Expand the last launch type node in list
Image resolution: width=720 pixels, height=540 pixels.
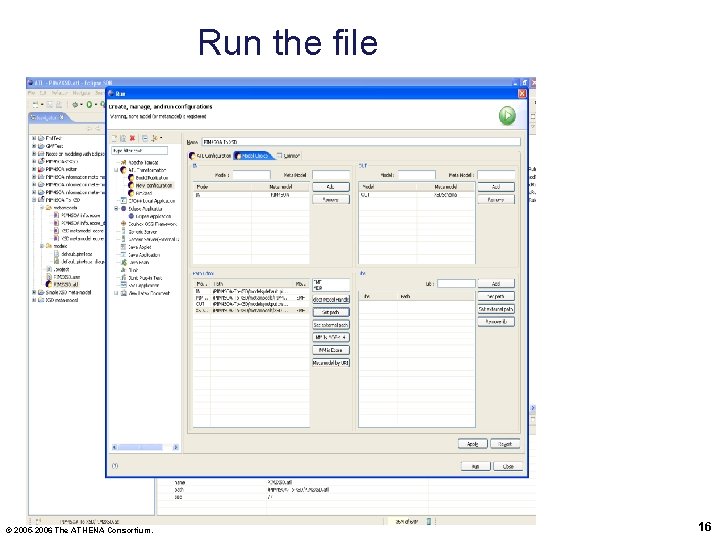[116, 293]
